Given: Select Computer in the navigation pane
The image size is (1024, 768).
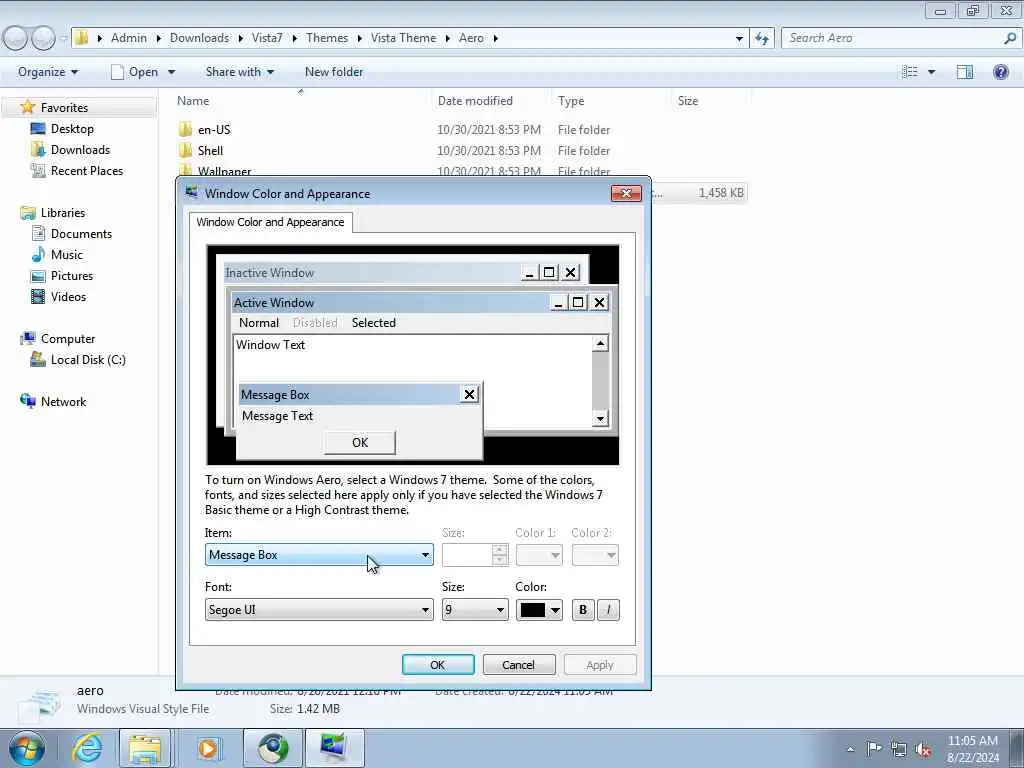Looking at the screenshot, I should (x=68, y=338).
